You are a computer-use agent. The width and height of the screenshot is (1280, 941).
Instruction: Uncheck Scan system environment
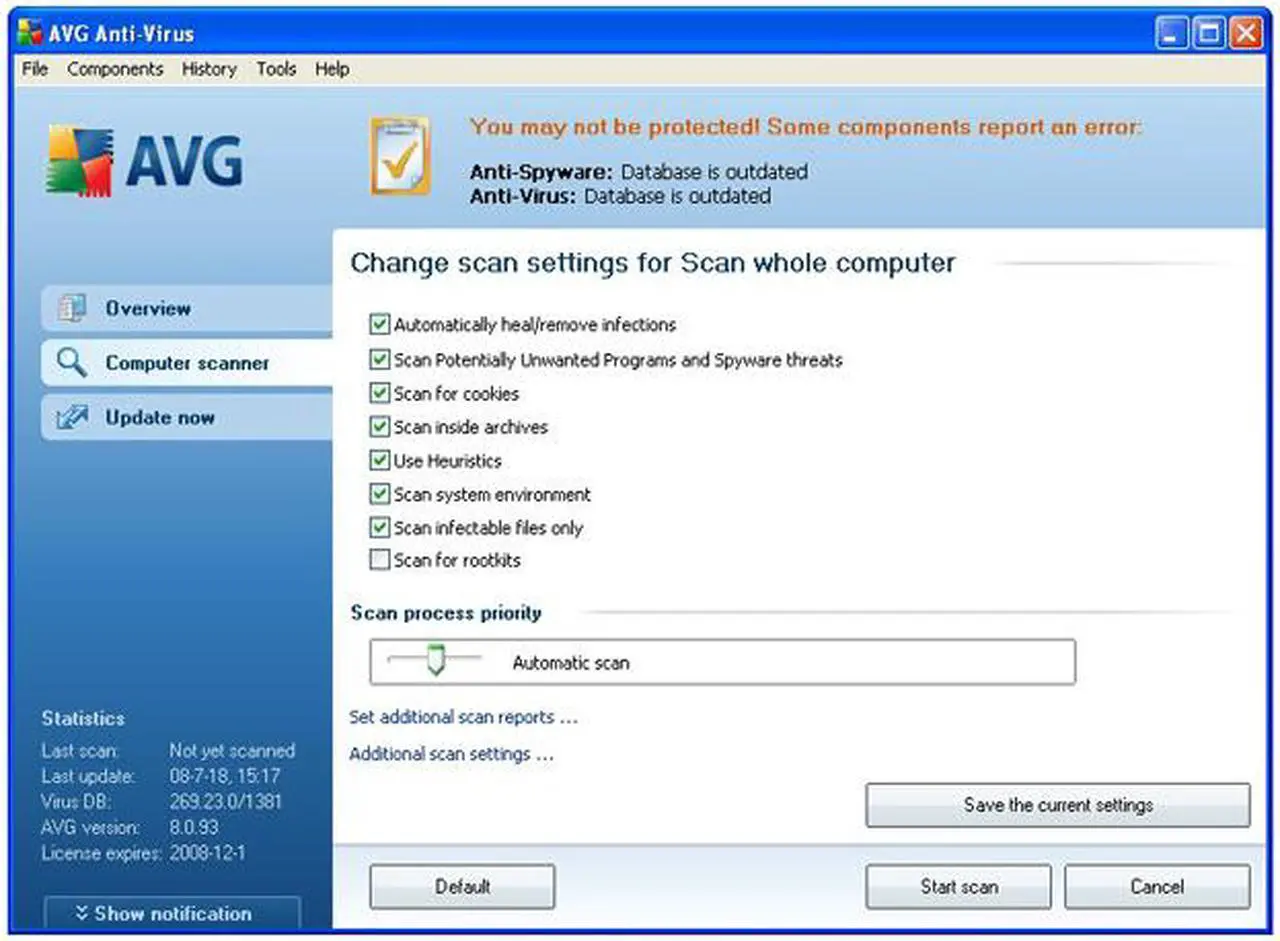379,494
